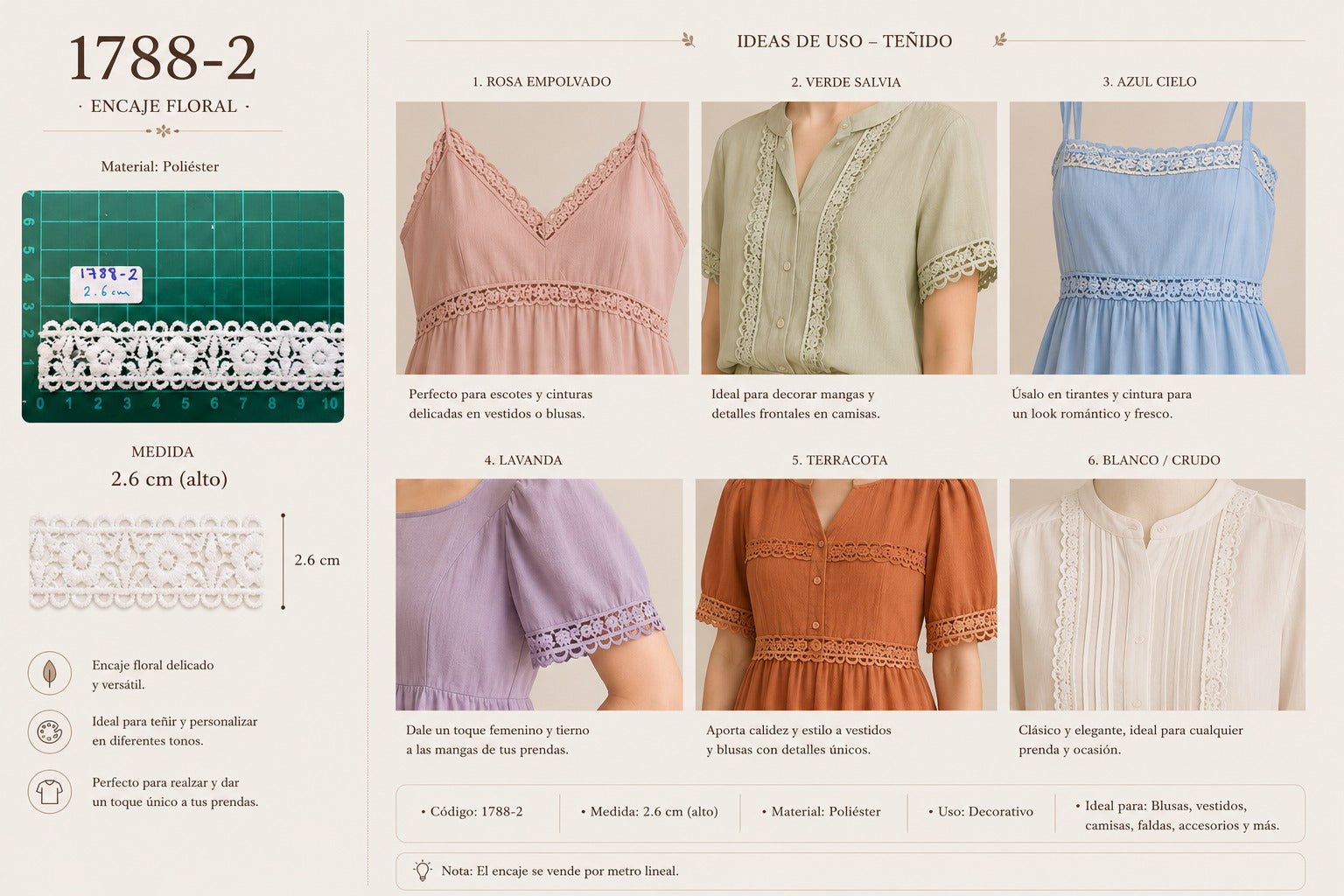Click the t-shirt icon near 'Perfecto para realzar'
Screen dimensions: 1344x896
50,792
